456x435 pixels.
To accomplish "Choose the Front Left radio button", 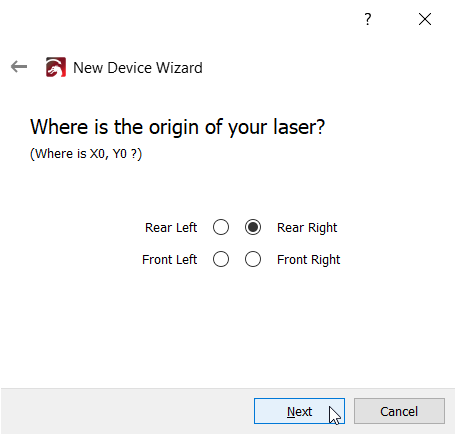I will [221, 259].
